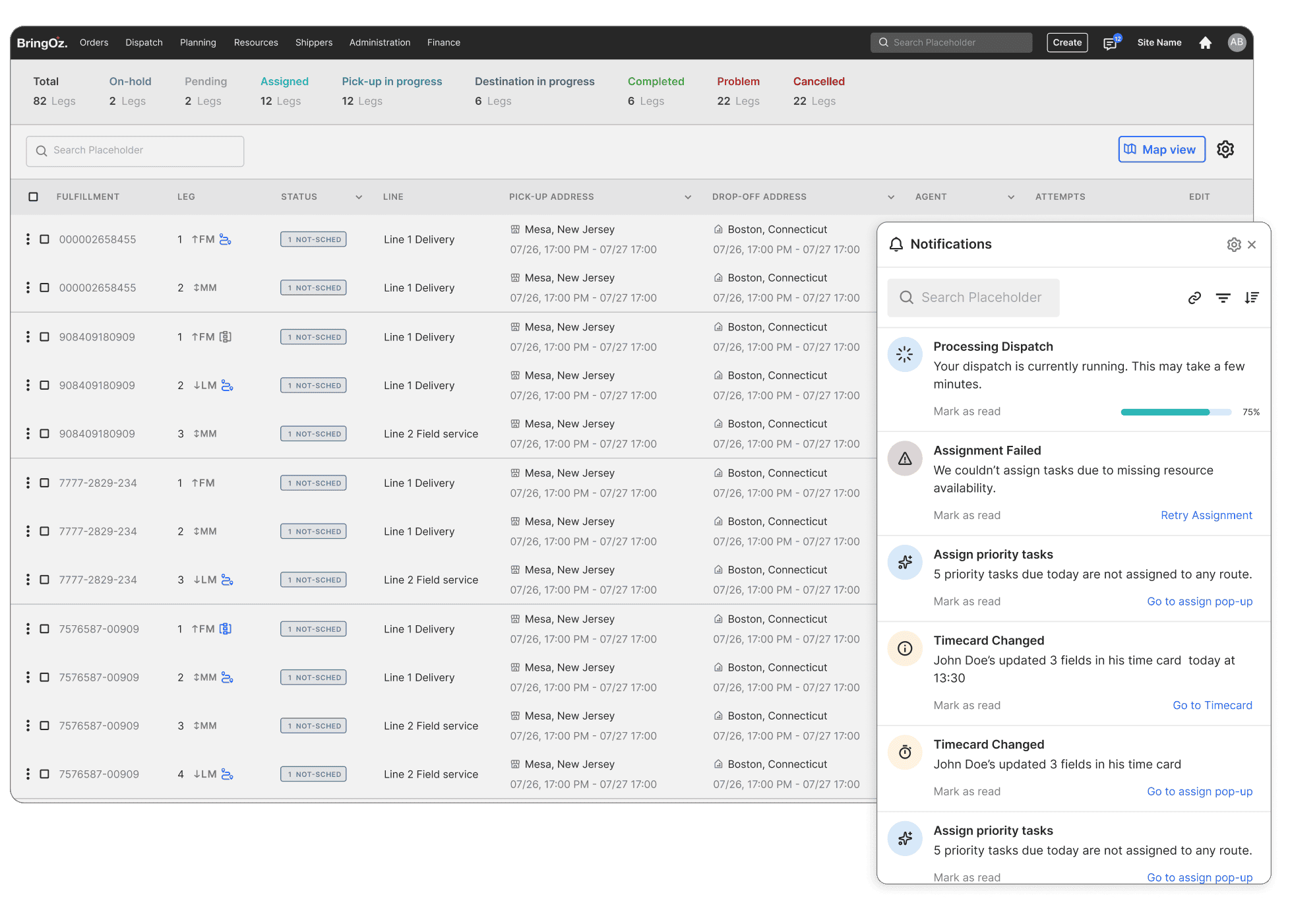
Task: Open the Administration menu
Action: coord(380,42)
